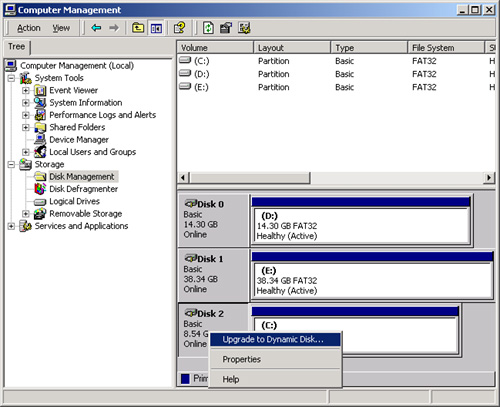
Task: Expand Performance Logs and Alerts node
Action: (x=26, y=115)
